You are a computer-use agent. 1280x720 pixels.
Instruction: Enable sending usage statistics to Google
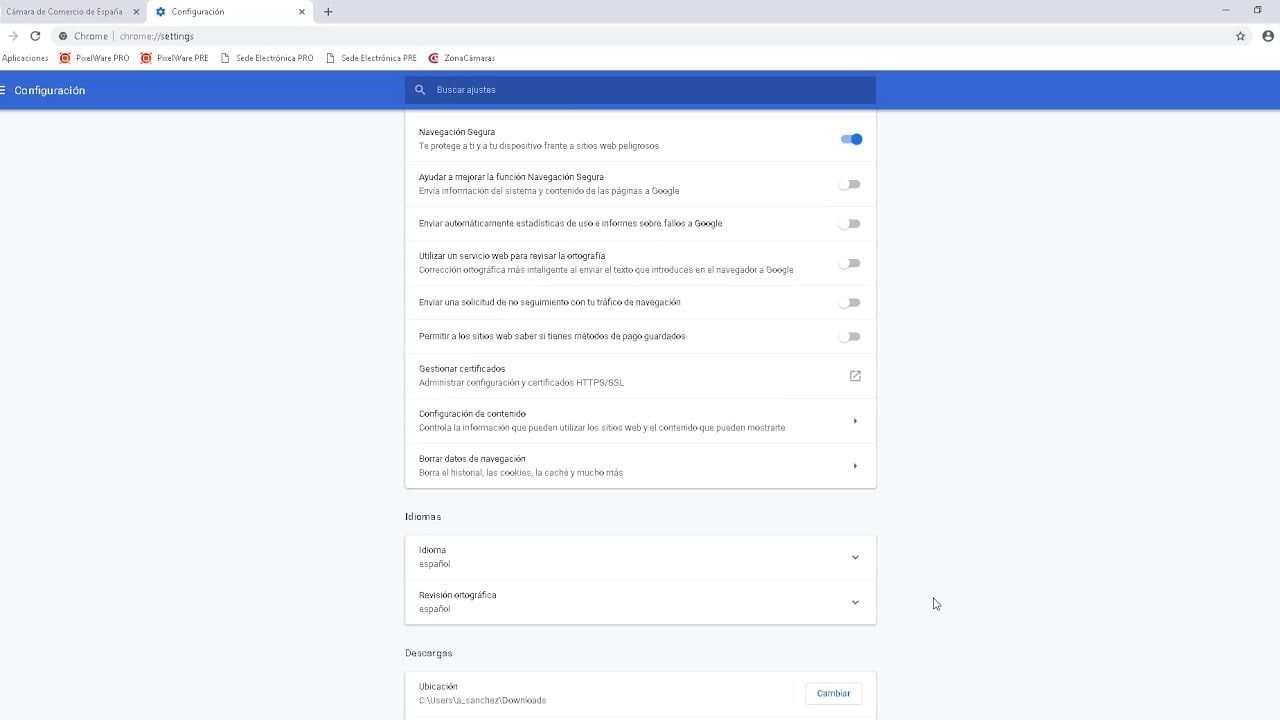[x=850, y=224]
